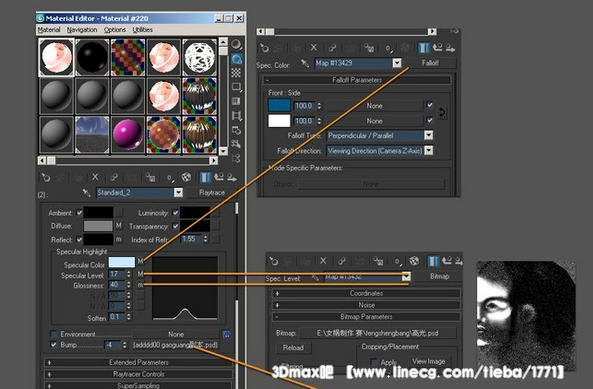Click Go Forward to Sibling in Material Editor
This screenshot has width=593, height=389.
tap(232, 177)
